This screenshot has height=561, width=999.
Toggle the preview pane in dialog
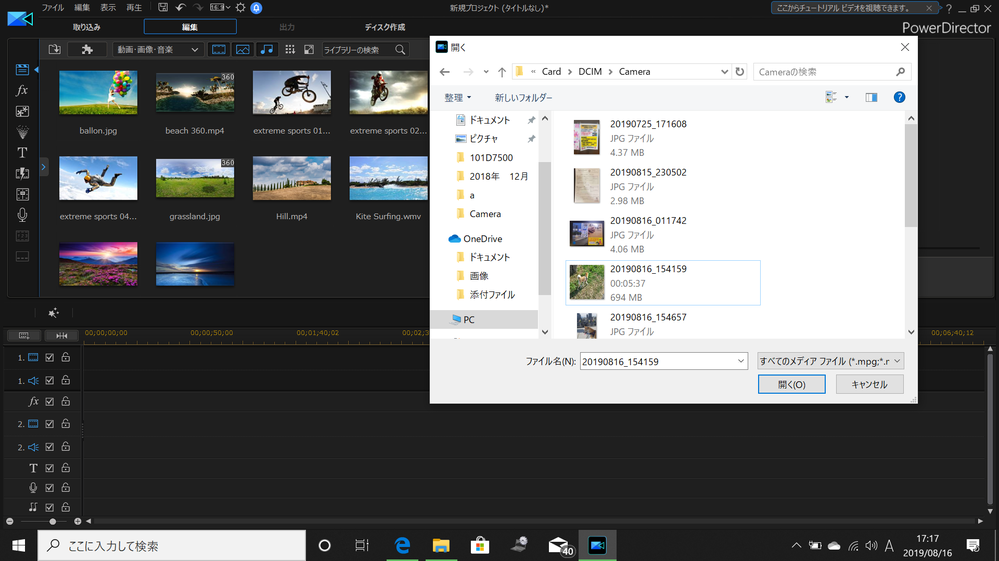tap(871, 97)
